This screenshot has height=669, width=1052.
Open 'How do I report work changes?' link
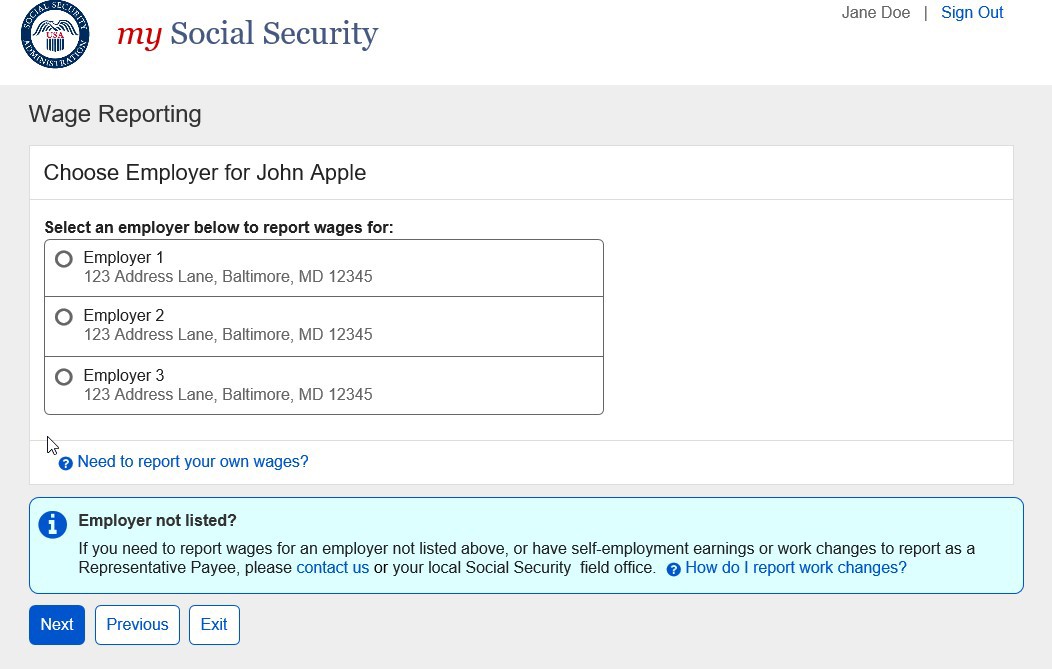(796, 568)
